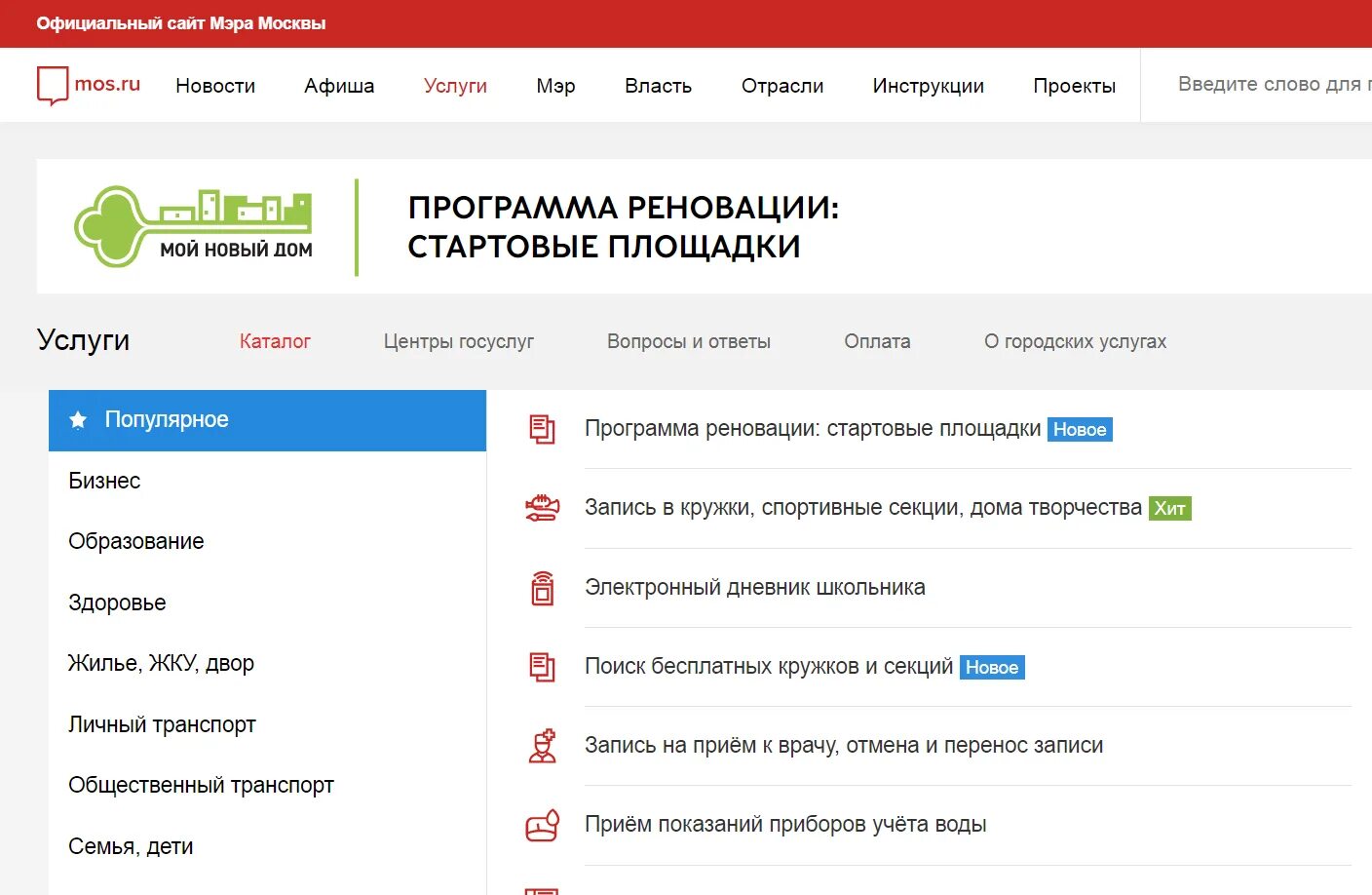Image resolution: width=1372 pixels, height=895 pixels.
Task: Select the Личный транспорт category
Action: [162, 724]
